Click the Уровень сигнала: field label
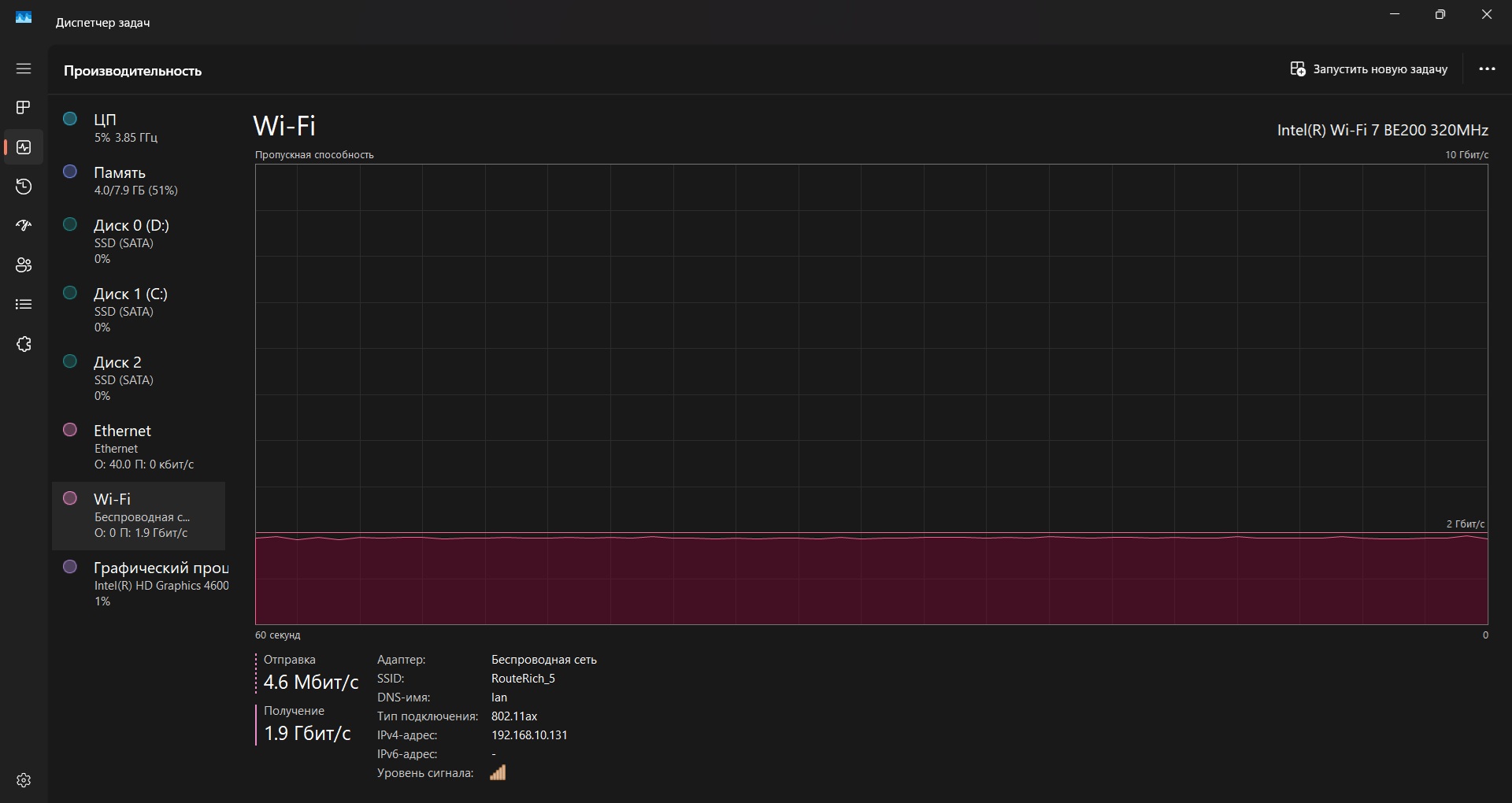The height and width of the screenshot is (803, 1512). coord(425,773)
